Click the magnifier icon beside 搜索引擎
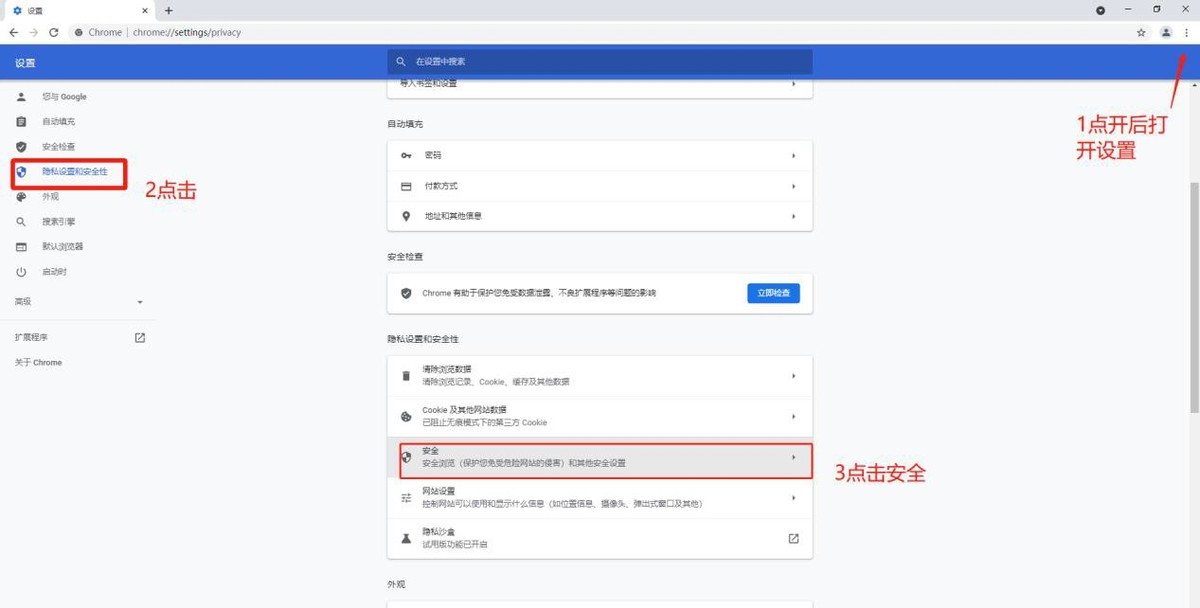The height and width of the screenshot is (608, 1200). click(x=21, y=222)
